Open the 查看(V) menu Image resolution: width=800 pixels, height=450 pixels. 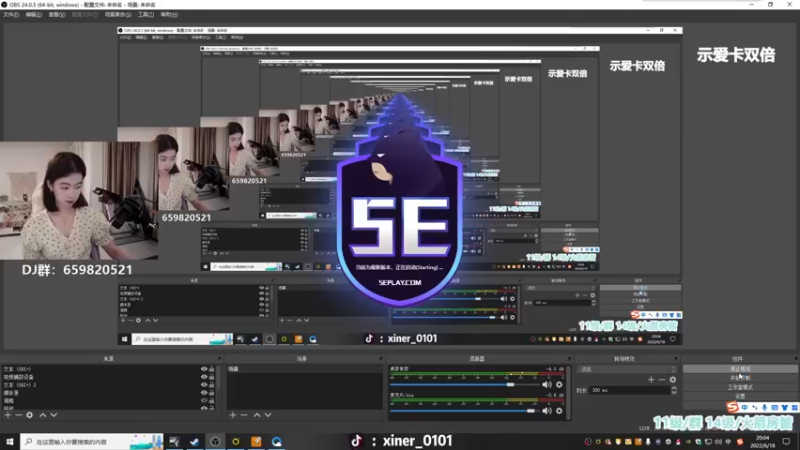point(57,15)
